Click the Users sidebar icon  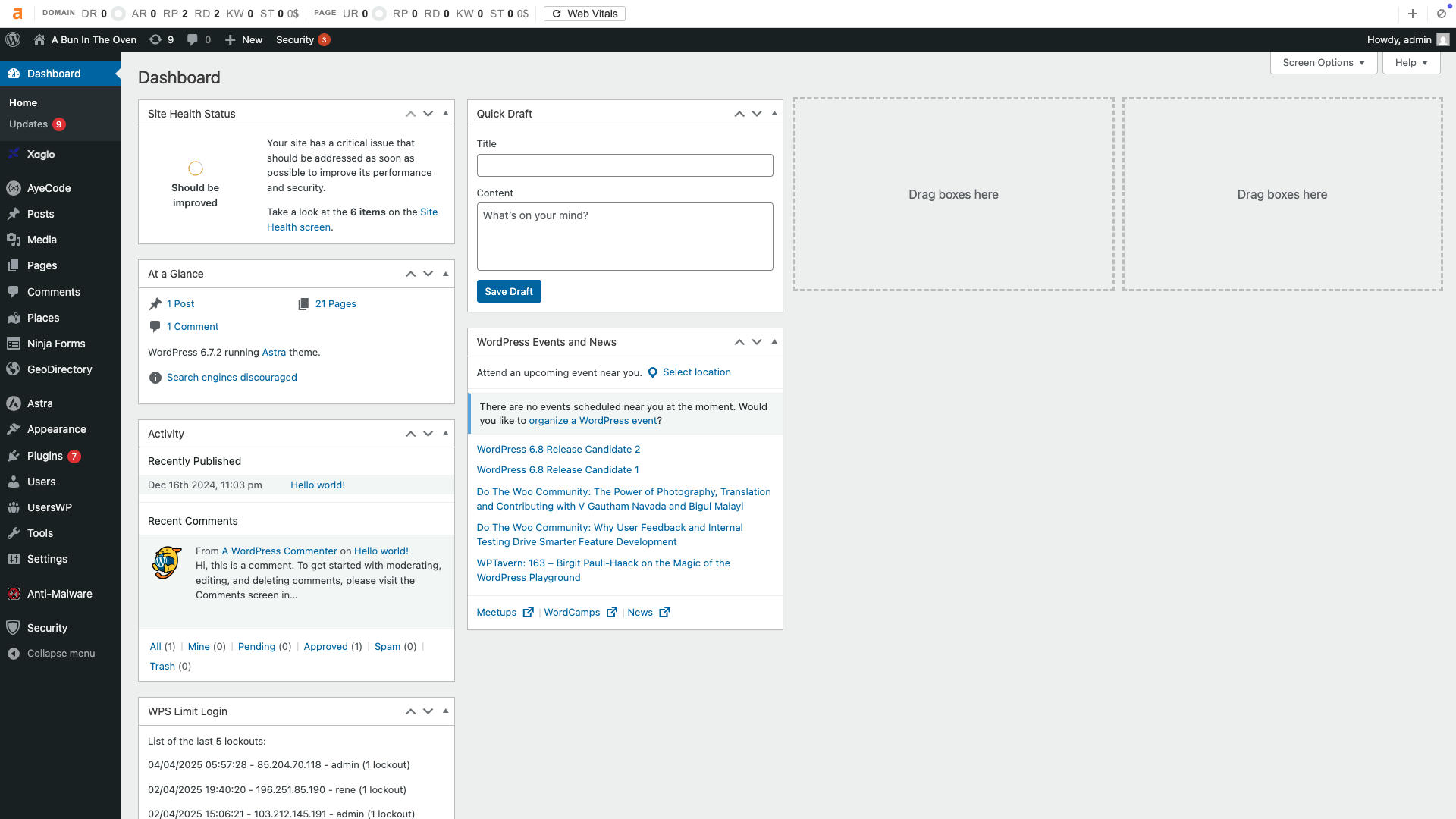(x=14, y=482)
